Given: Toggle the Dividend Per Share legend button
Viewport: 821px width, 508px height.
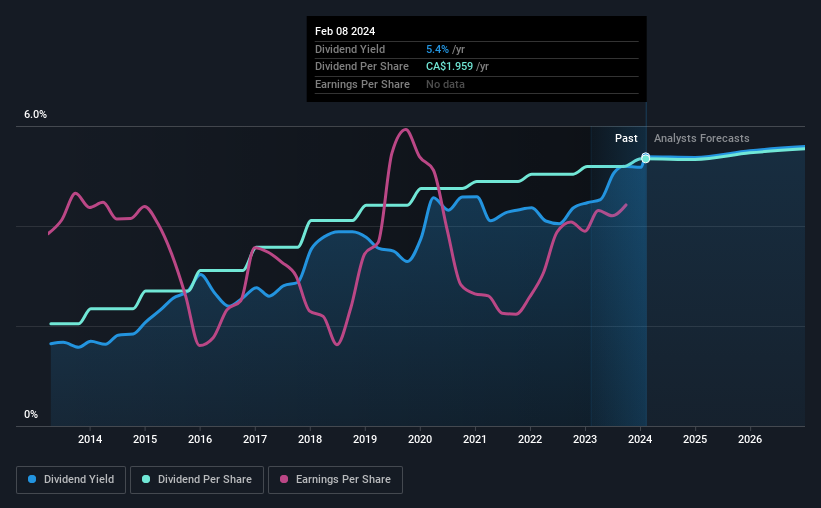Looking at the screenshot, I should coord(197,480).
